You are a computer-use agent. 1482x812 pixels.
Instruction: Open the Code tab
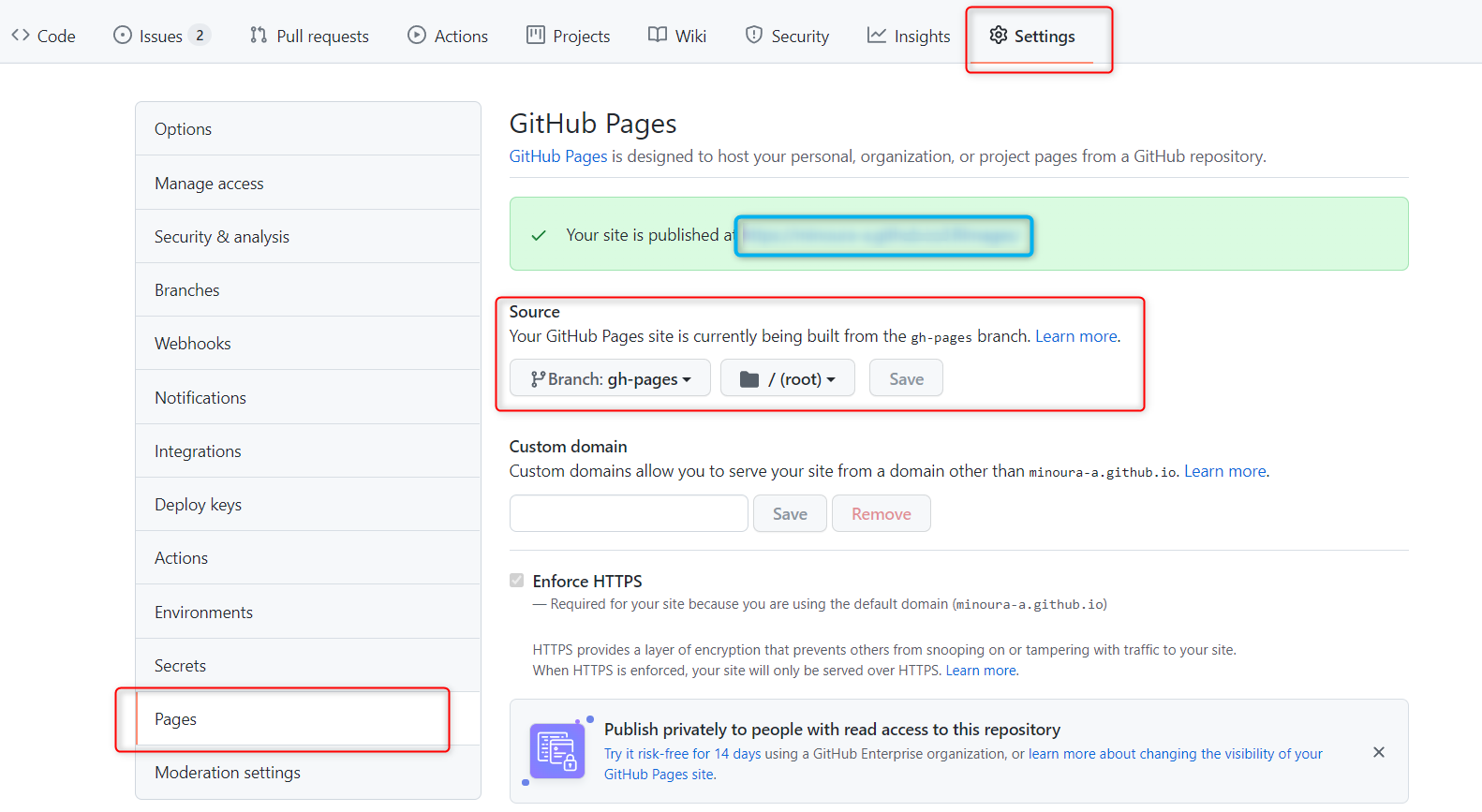[43, 36]
